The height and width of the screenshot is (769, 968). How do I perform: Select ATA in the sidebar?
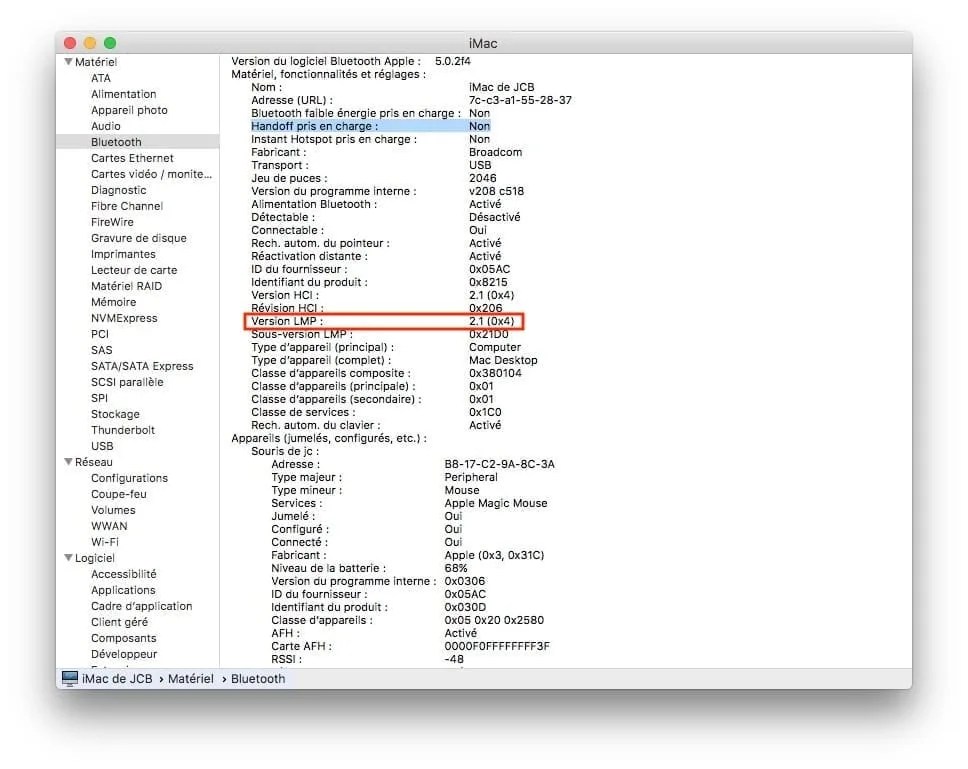[x=101, y=78]
